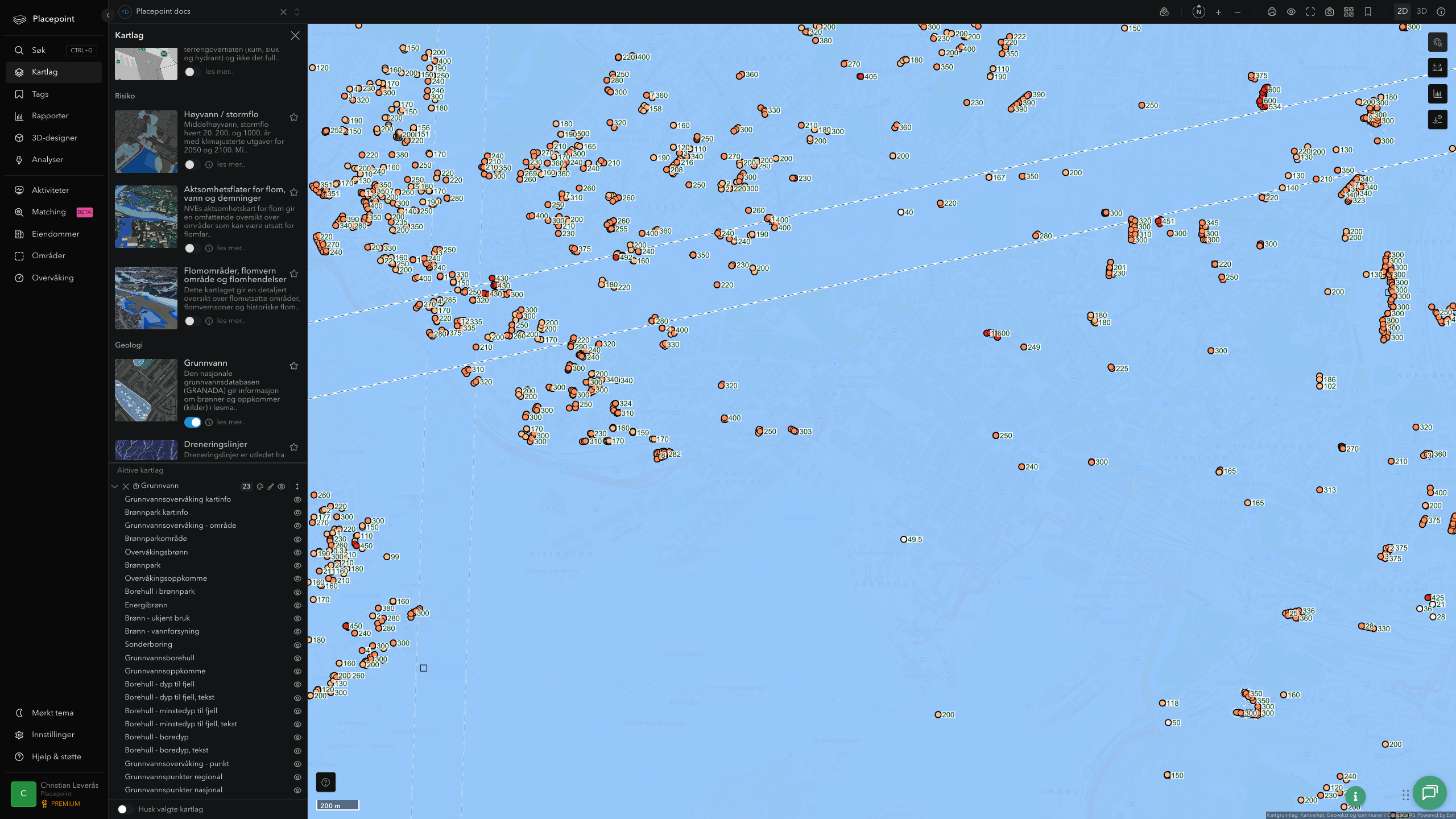Viewport: 1456px width, 819px height.
Task: Click 'les mer..' under Grunnvann description
Action: (231, 422)
